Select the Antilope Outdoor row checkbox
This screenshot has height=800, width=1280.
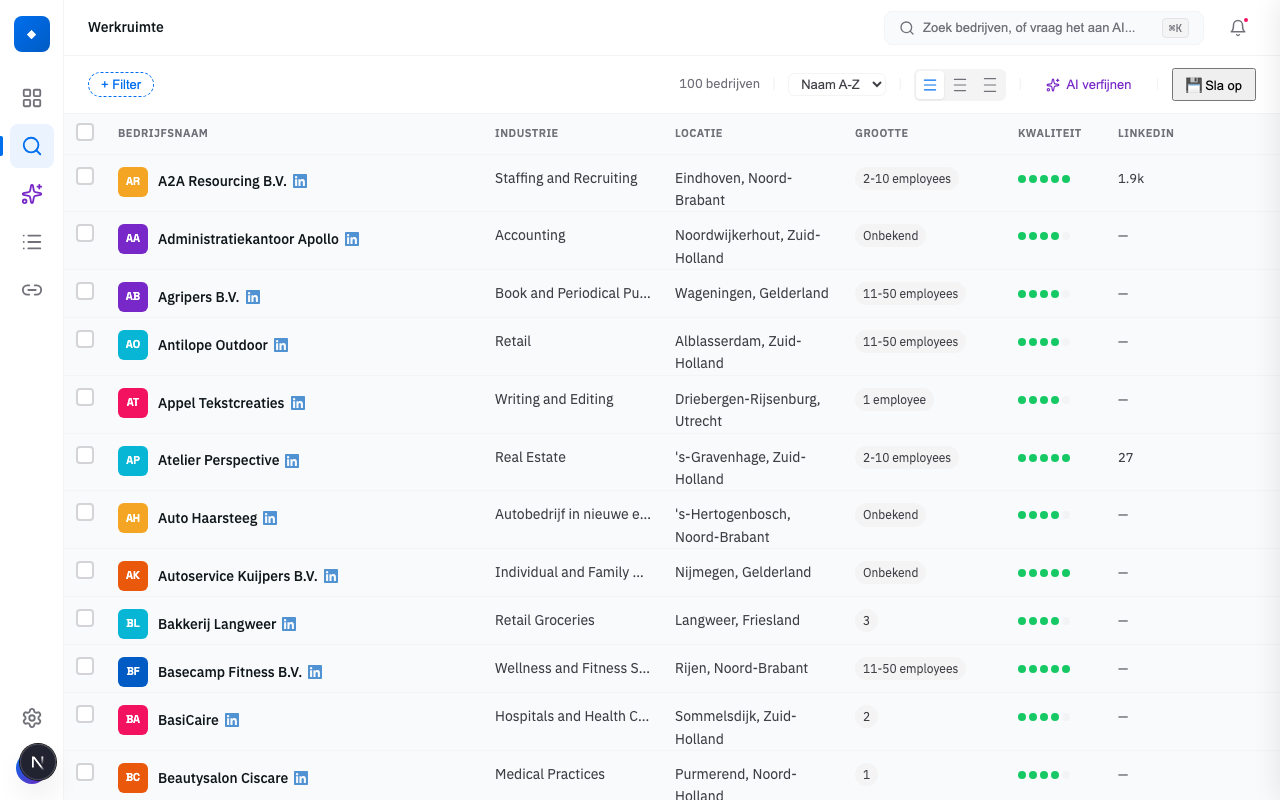coord(85,339)
